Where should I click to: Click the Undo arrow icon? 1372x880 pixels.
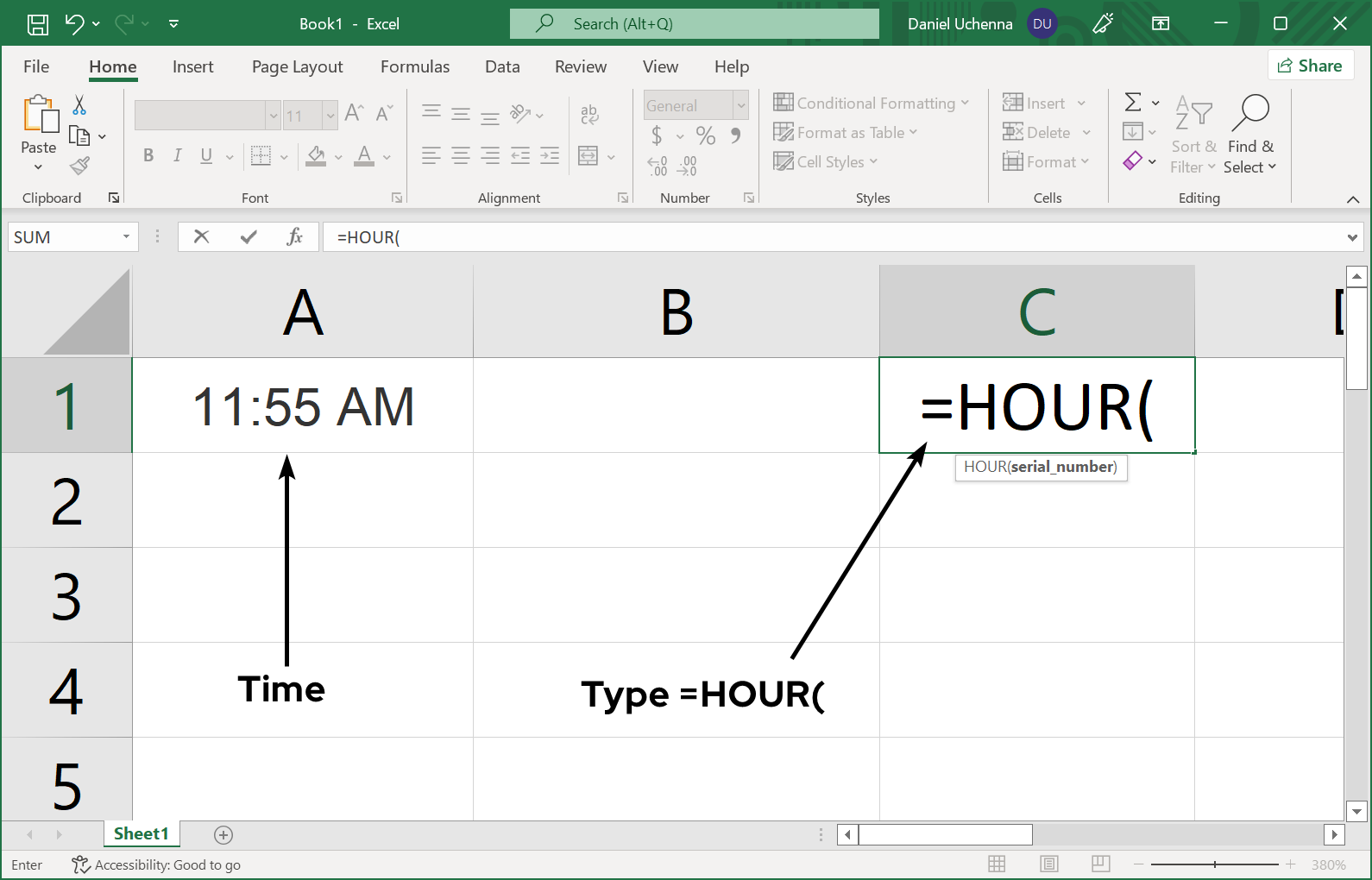coord(75,24)
